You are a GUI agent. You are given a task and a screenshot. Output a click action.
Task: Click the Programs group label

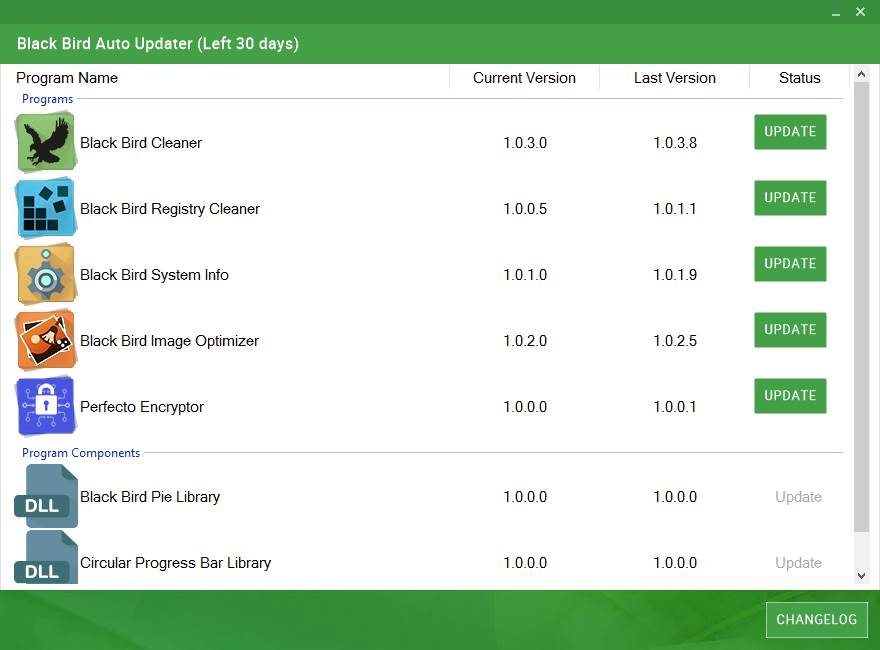tap(48, 99)
